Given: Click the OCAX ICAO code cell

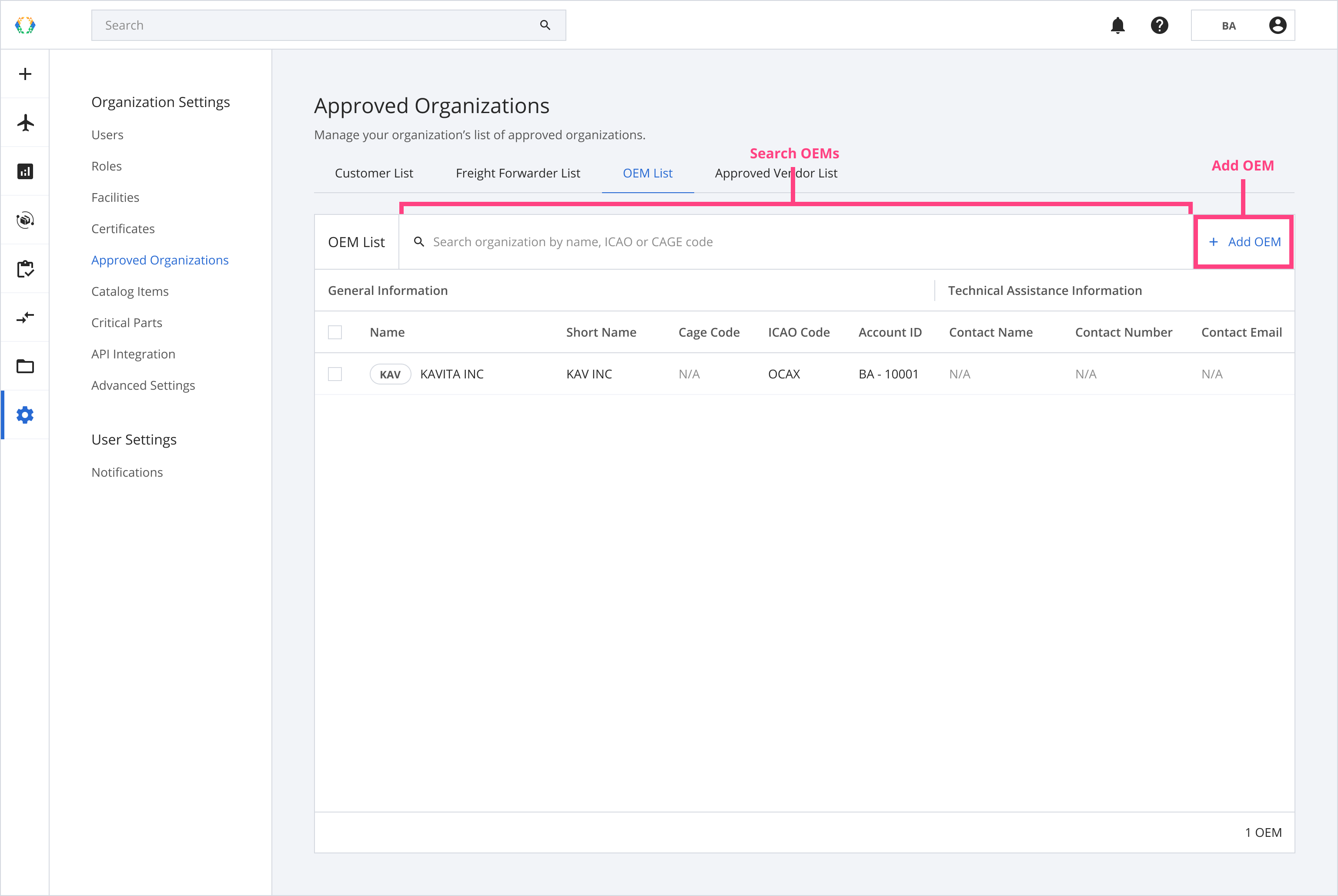Looking at the screenshot, I should tap(784, 374).
